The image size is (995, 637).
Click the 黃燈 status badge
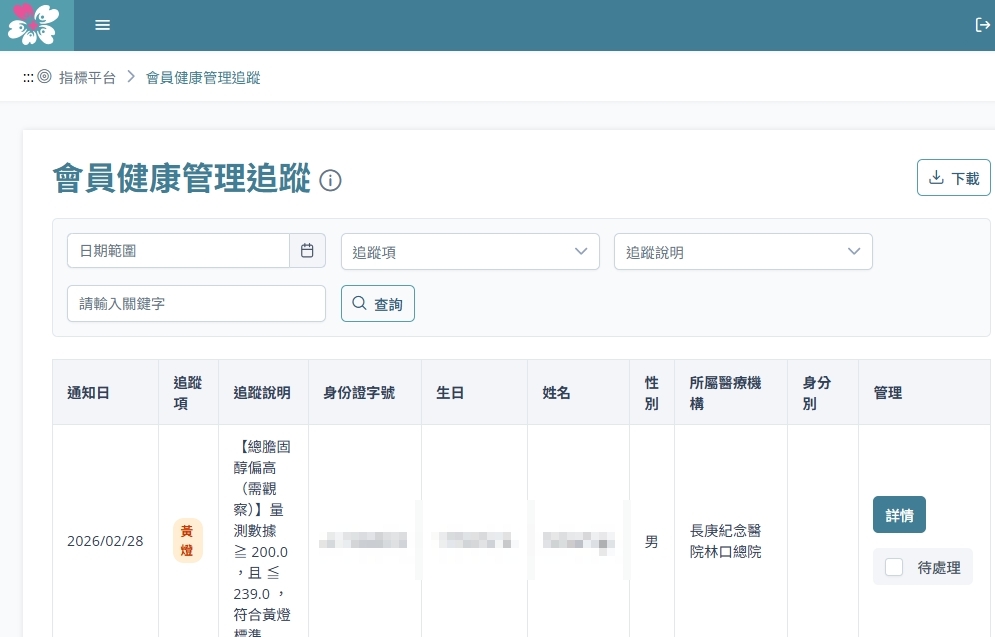click(188, 541)
